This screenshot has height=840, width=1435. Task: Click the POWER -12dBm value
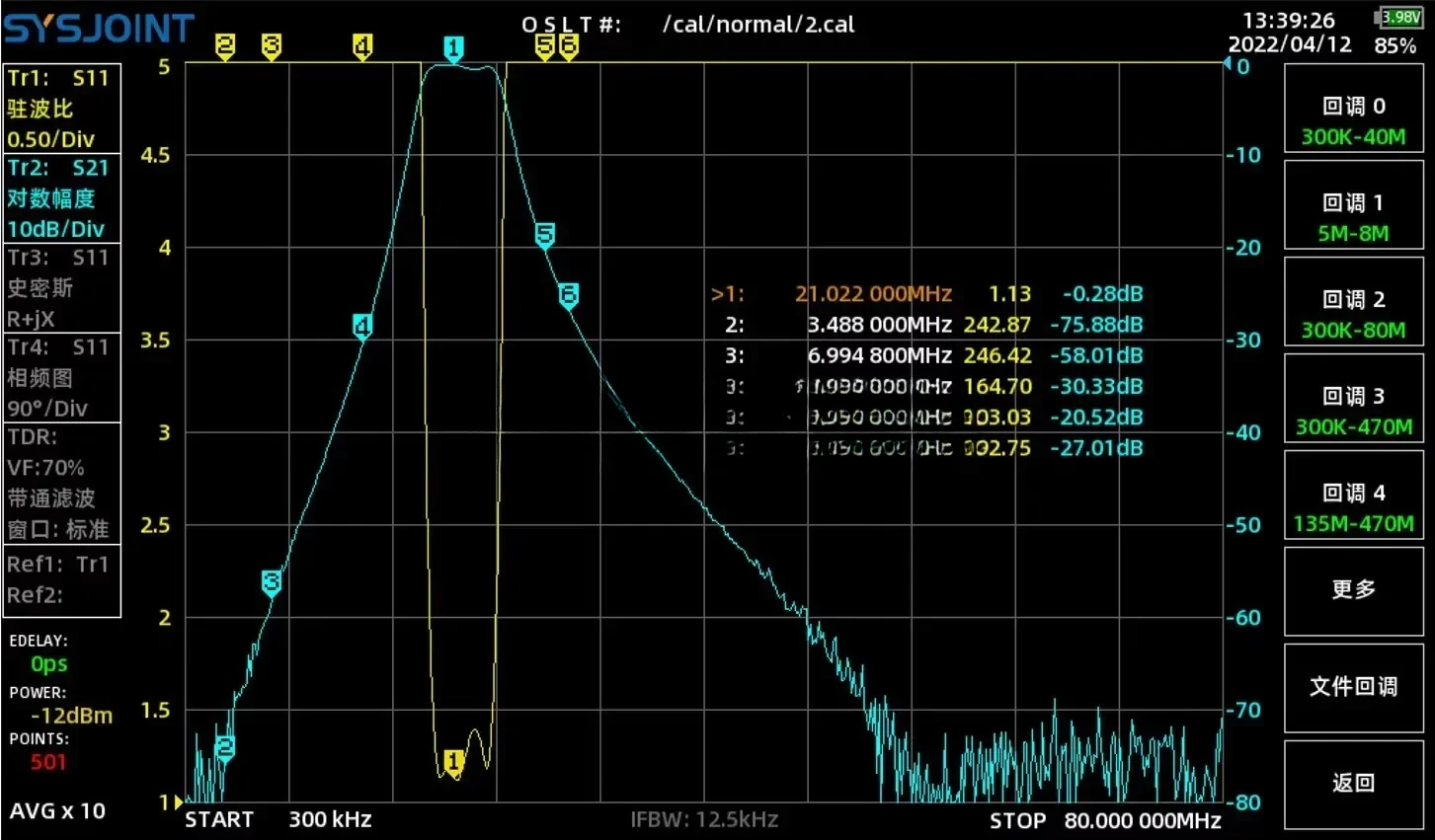71,716
